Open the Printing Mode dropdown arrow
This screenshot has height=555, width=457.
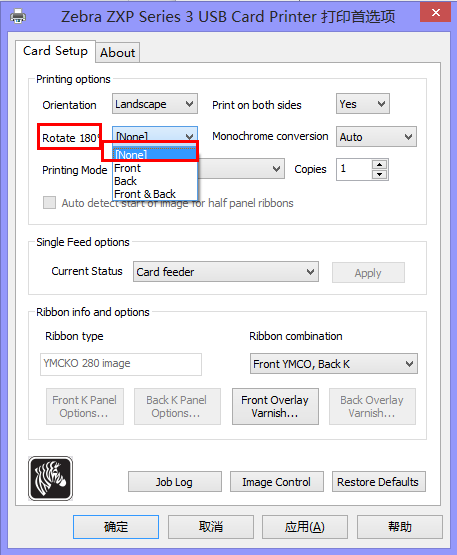276,169
